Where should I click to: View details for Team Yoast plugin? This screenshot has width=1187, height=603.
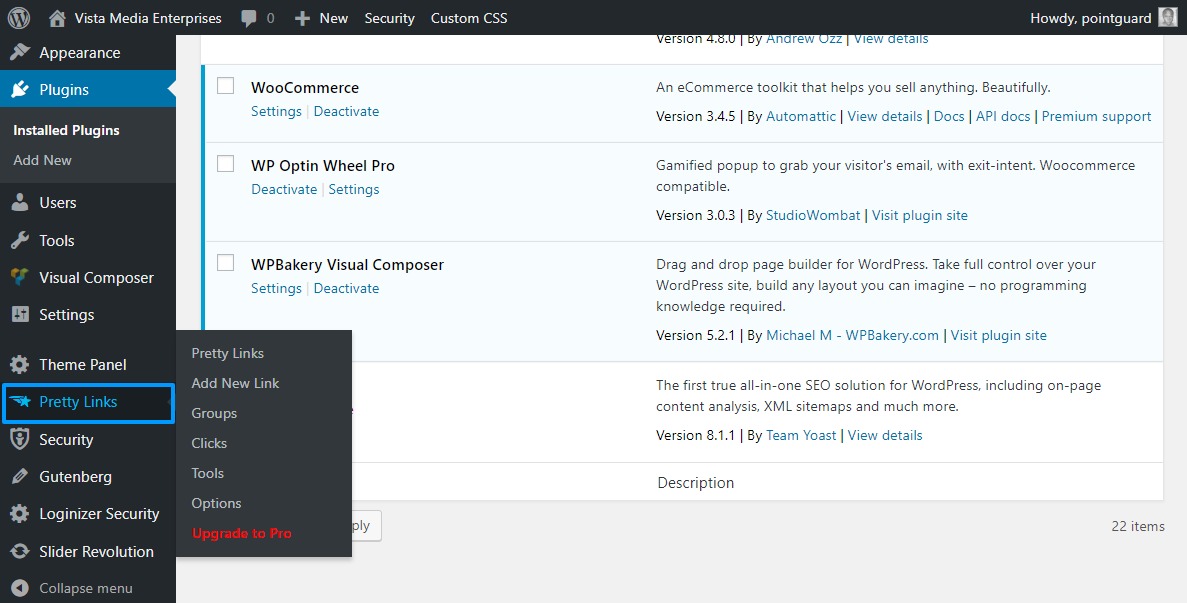pos(885,435)
